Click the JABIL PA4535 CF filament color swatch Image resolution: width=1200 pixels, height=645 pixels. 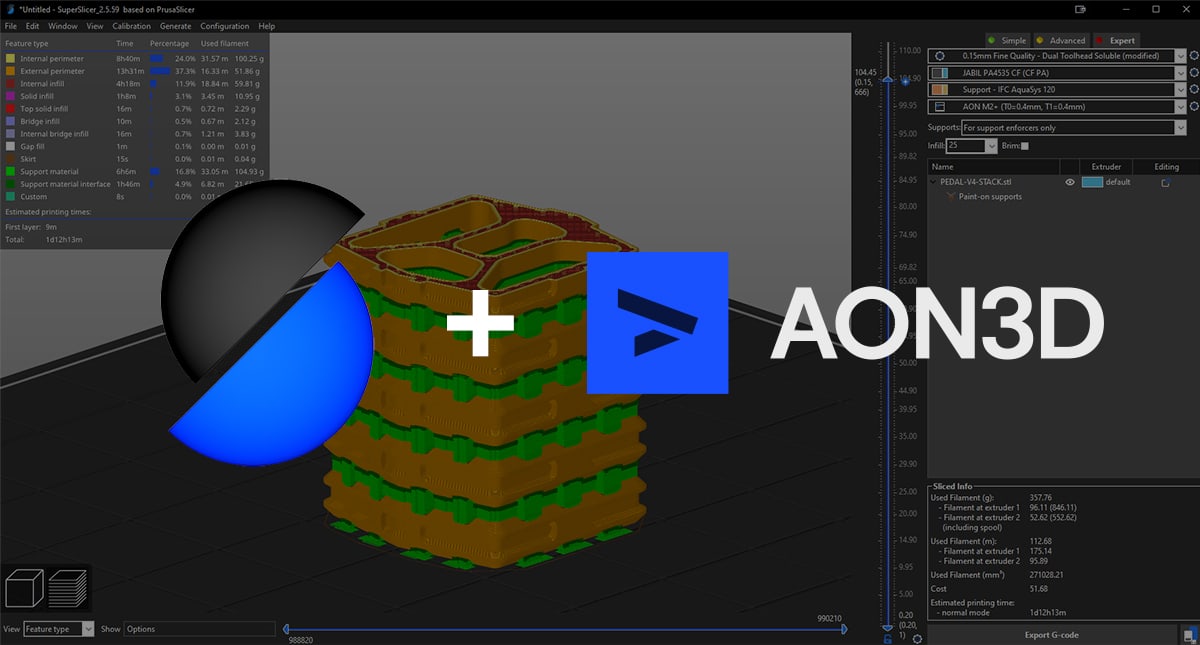pos(939,73)
